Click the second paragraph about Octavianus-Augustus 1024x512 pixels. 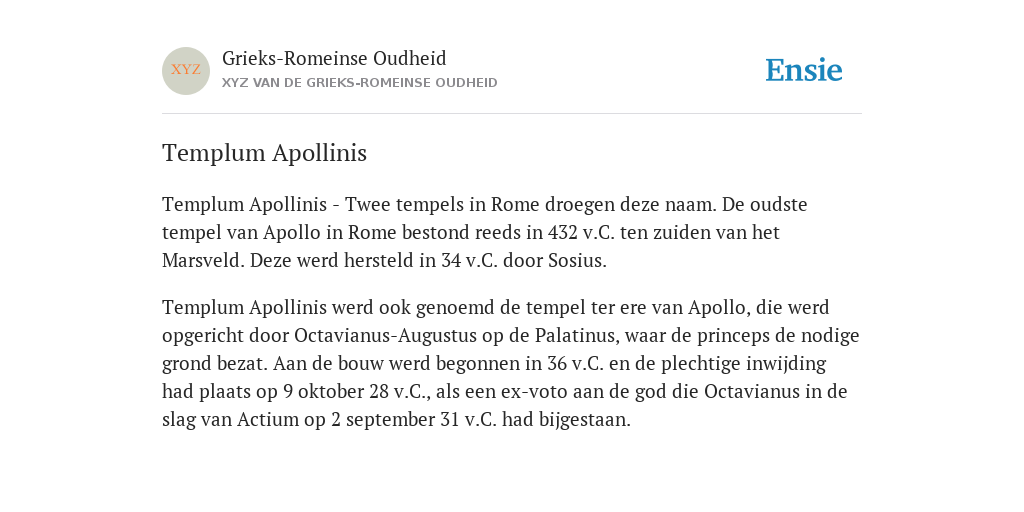coord(511,363)
